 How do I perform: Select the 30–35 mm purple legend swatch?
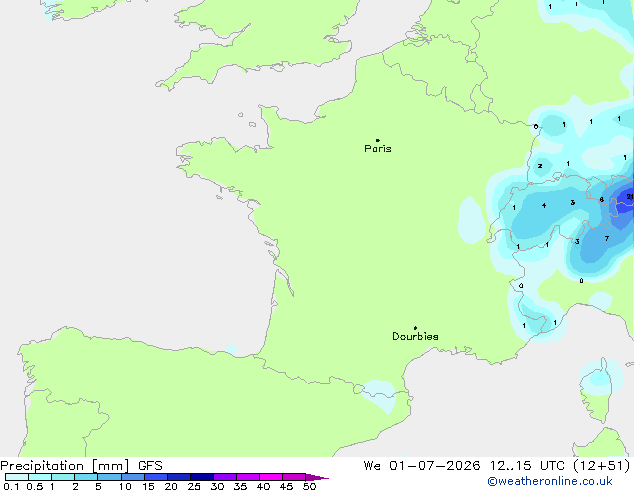pos(225,477)
